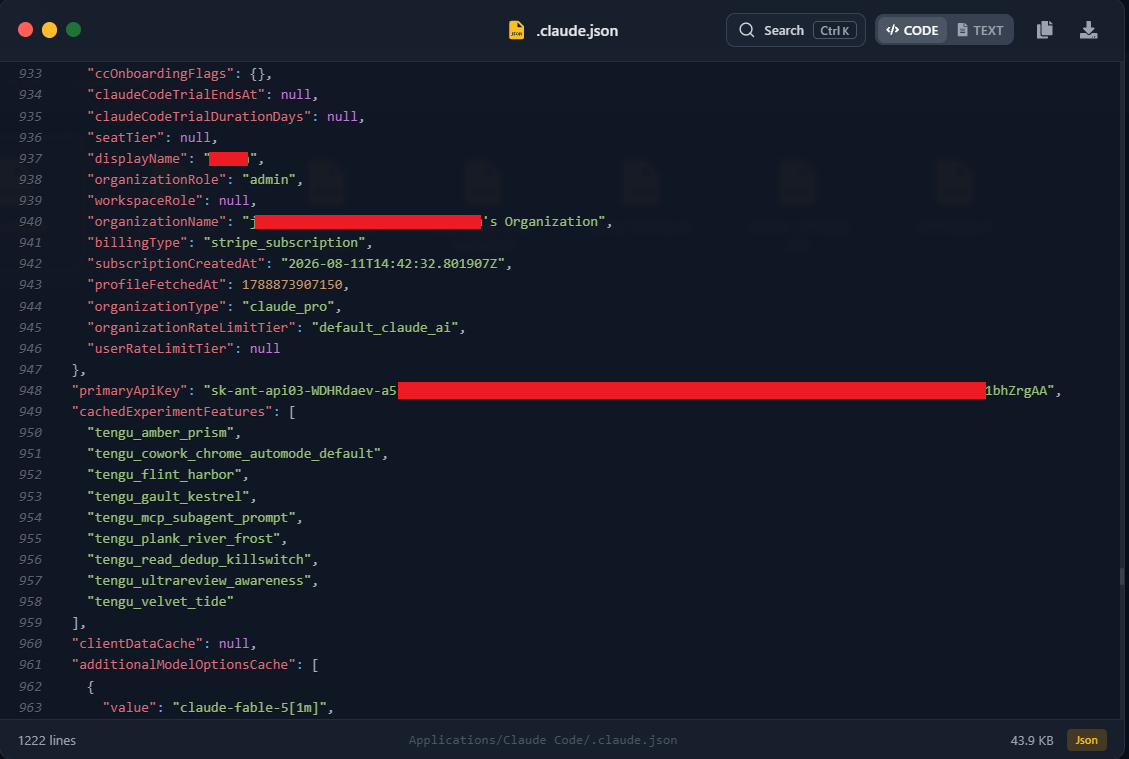Select the "profileFetchedAt" key
The width and height of the screenshot is (1129, 759).
coord(157,284)
